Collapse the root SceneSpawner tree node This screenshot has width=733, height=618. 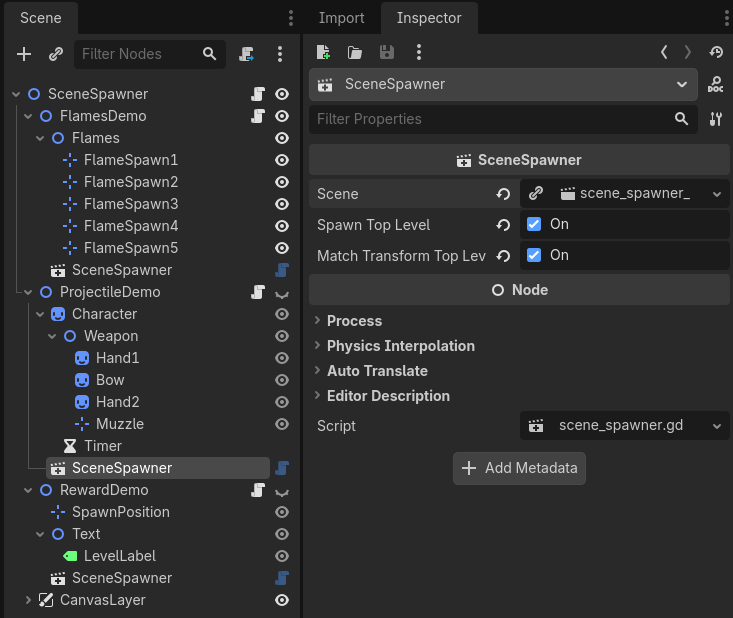(16, 94)
